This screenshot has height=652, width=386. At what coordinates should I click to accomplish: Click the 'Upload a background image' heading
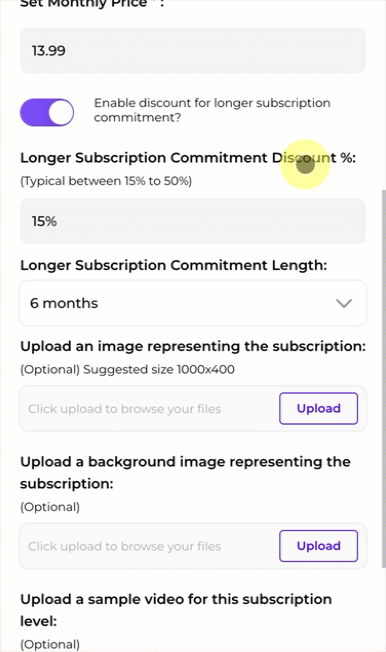pyautogui.click(x=185, y=473)
